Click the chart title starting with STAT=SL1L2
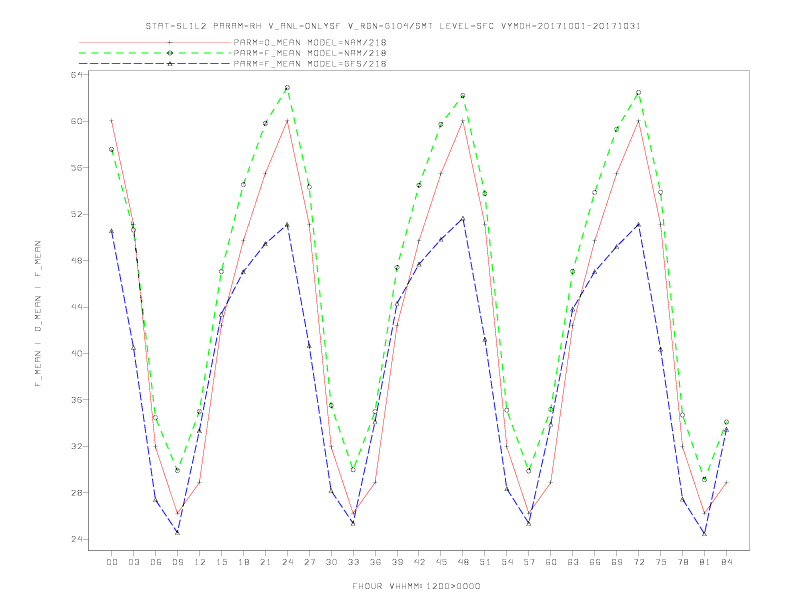This screenshot has width=792, height=612. pyautogui.click(x=393, y=26)
